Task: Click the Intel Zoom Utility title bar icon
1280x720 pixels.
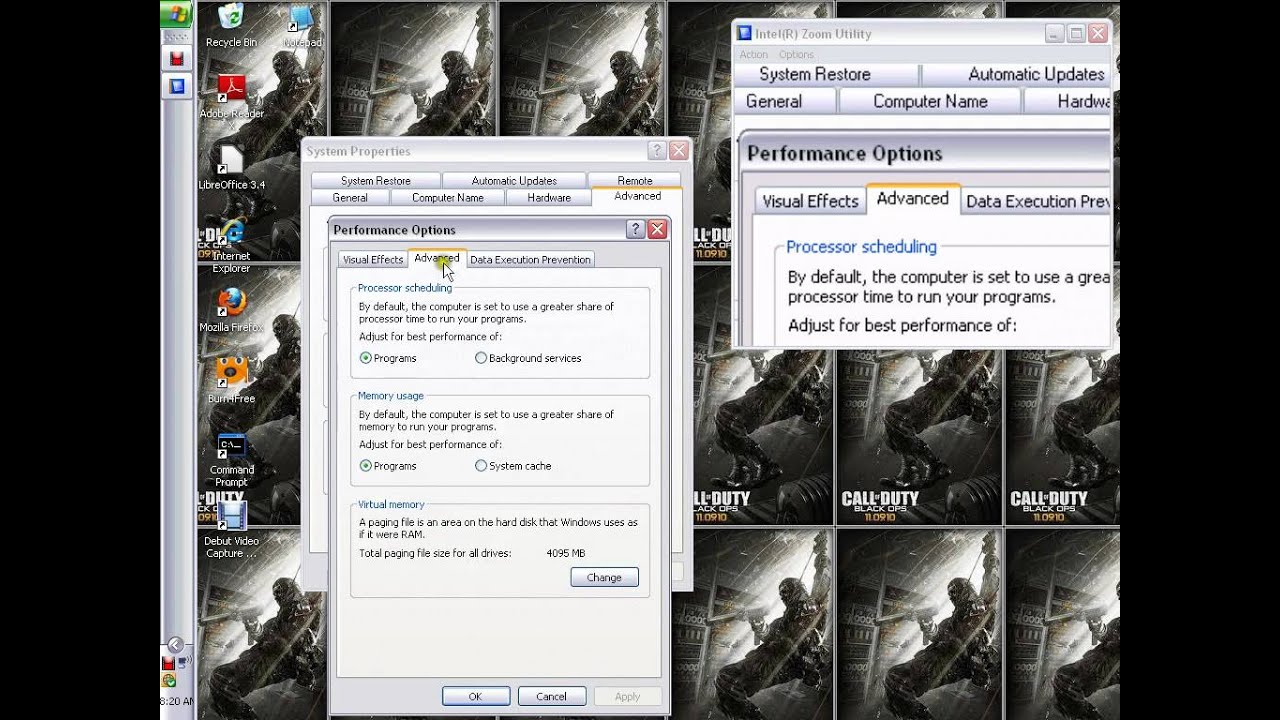Action: (x=744, y=34)
